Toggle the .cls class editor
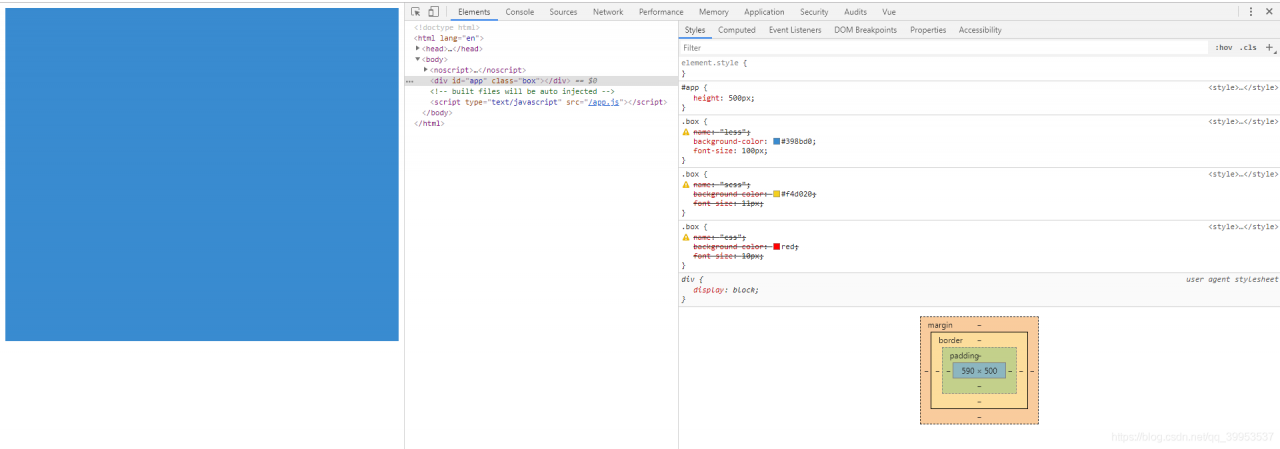This screenshot has width=1280, height=449. click(x=1248, y=47)
